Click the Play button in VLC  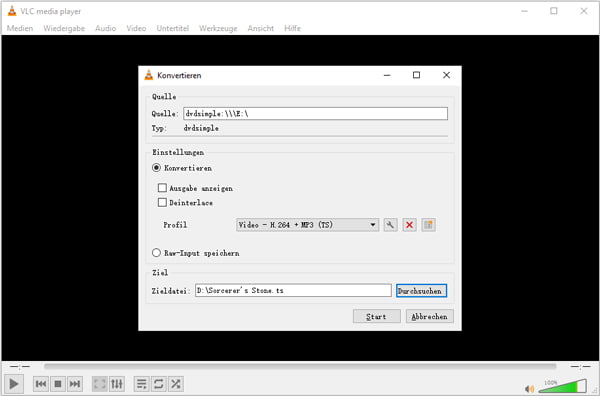pos(14,383)
